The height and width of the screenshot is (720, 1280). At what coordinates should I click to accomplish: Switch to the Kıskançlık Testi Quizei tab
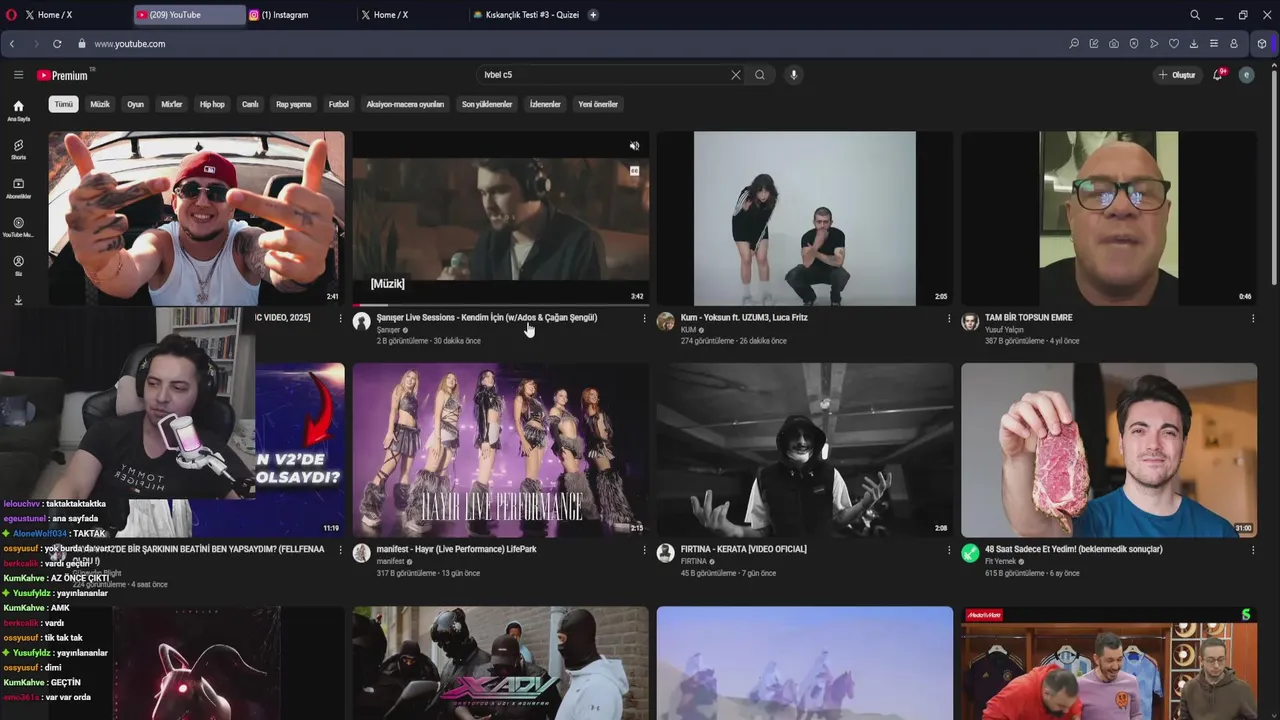coord(527,15)
